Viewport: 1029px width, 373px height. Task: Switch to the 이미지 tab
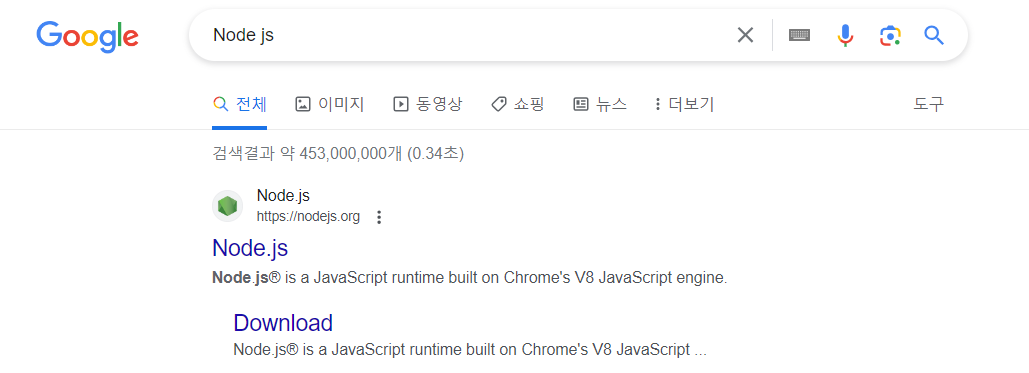(x=329, y=104)
